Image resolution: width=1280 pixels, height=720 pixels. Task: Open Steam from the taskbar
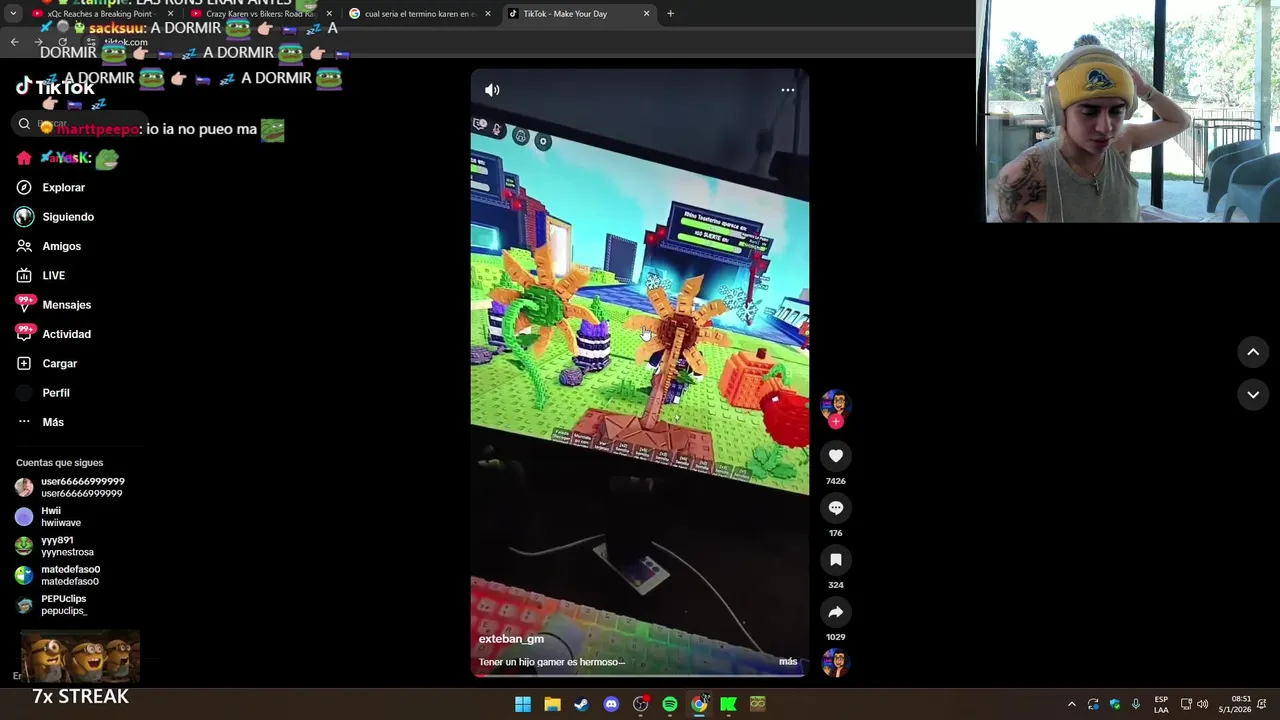tap(582, 704)
